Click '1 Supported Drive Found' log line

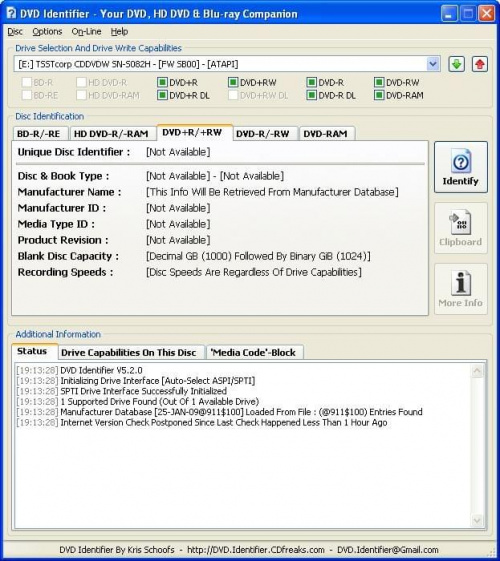click(138, 401)
